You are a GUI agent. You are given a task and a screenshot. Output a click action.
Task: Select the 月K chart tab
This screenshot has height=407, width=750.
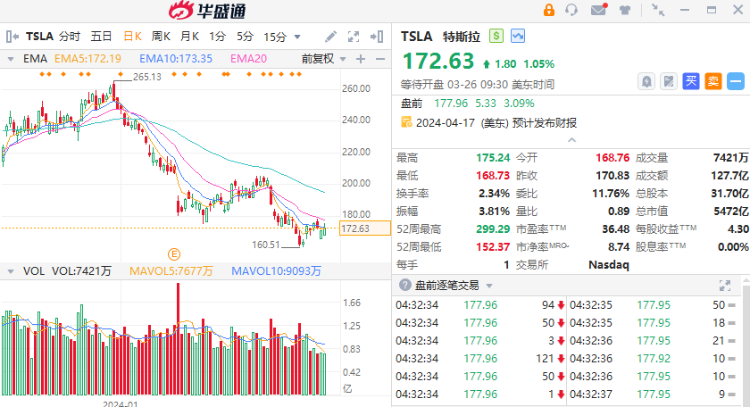[x=189, y=36]
